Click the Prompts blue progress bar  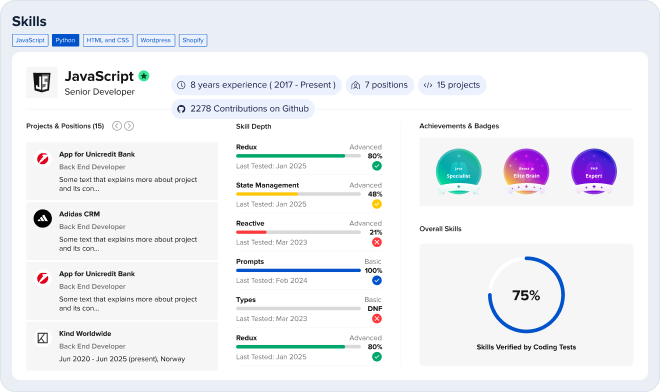(298, 270)
